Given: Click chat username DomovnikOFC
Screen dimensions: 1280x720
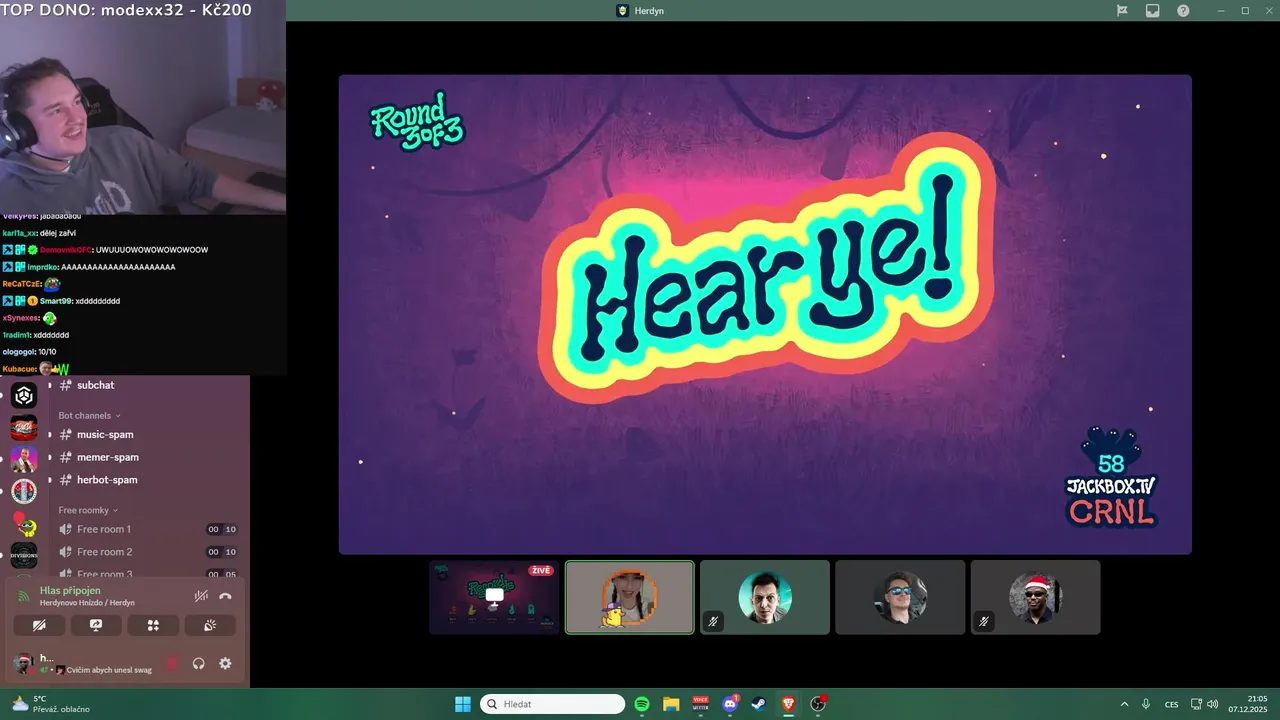Looking at the screenshot, I should point(66,249).
